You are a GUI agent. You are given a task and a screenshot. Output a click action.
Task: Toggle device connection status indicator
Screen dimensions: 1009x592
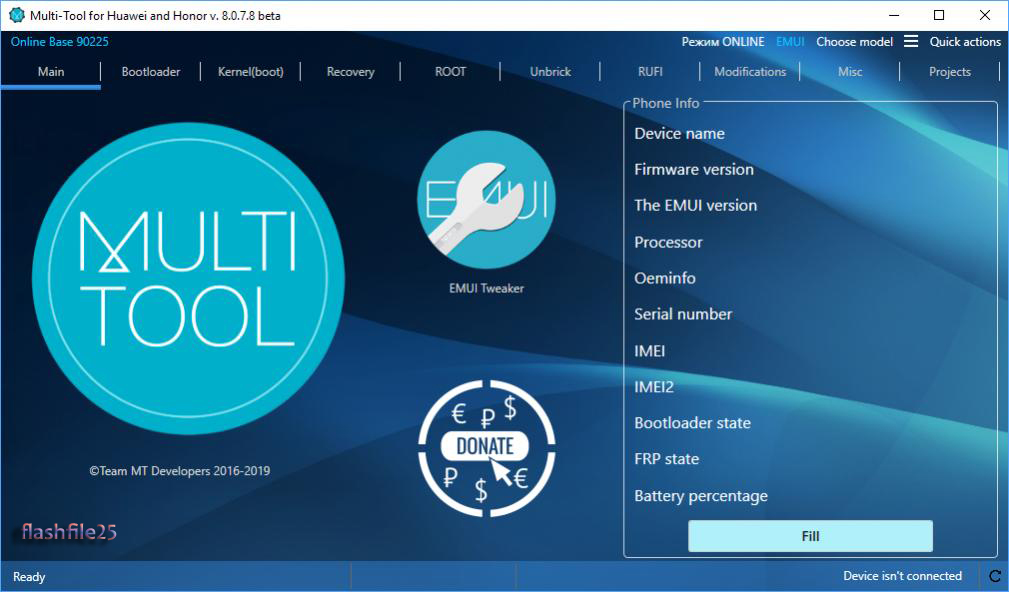pos(903,575)
